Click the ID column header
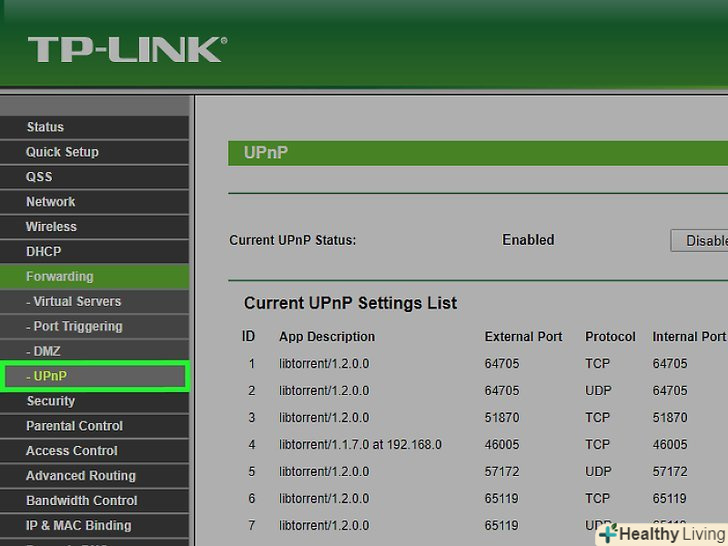Image resolution: width=728 pixels, height=546 pixels. click(x=248, y=337)
